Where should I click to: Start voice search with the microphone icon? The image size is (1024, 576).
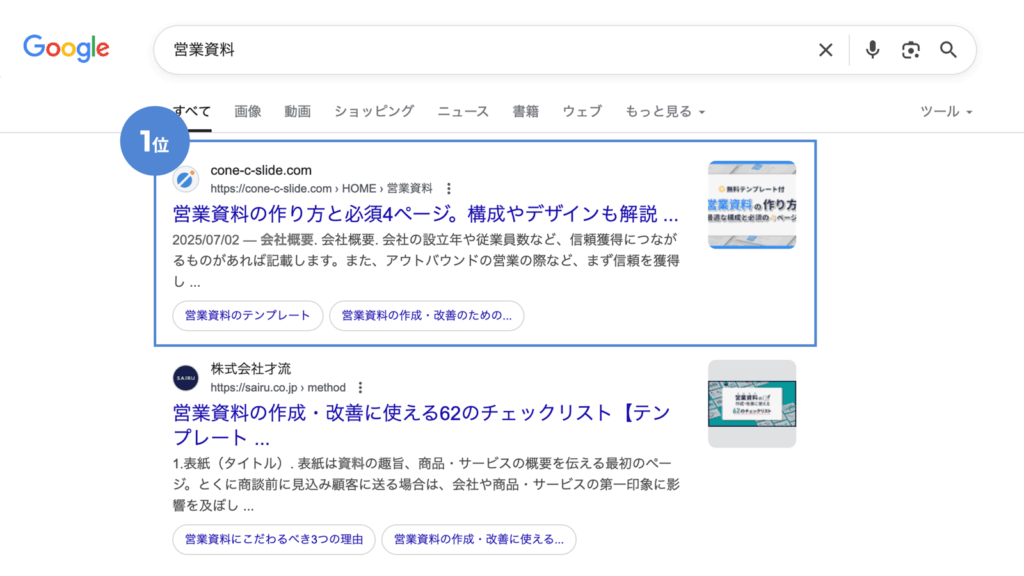coord(872,50)
